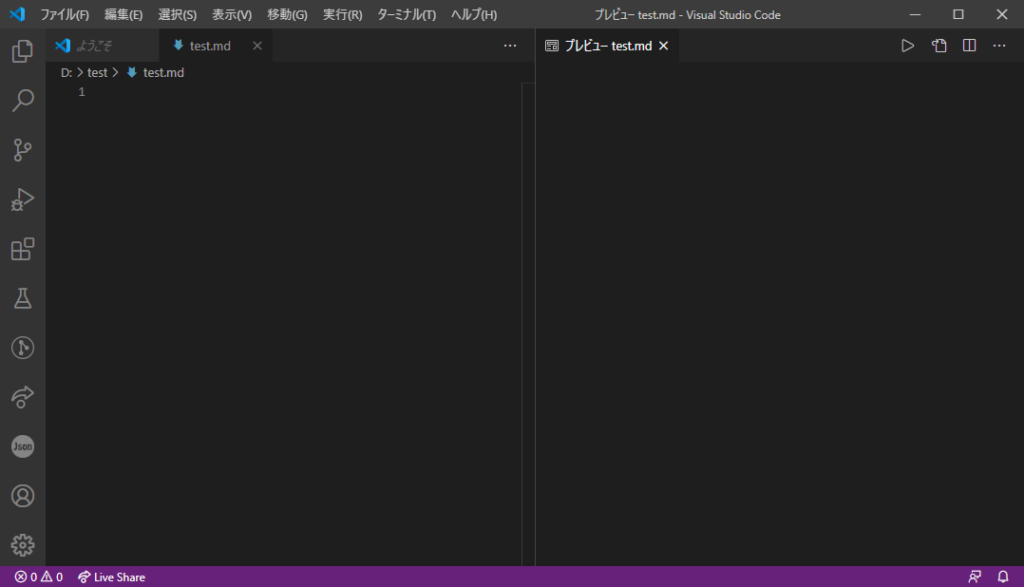Open the Explorer view in the activity bar
Screen dimensions: 1024x587
pyautogui.click(x=23, y=52)
